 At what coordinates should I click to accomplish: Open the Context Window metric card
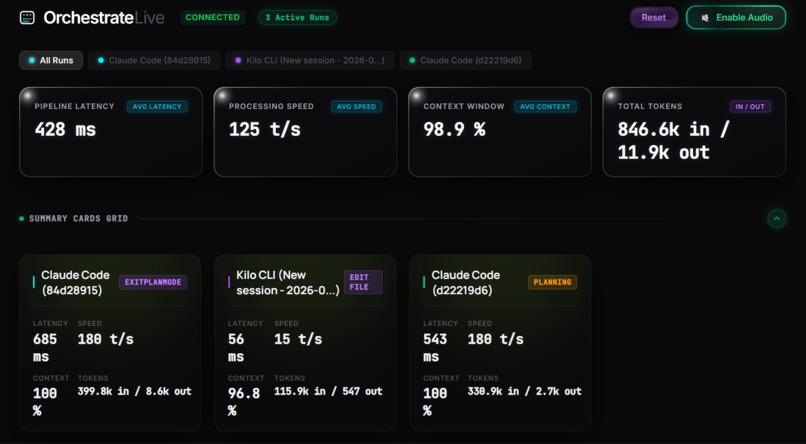point(500,132)
